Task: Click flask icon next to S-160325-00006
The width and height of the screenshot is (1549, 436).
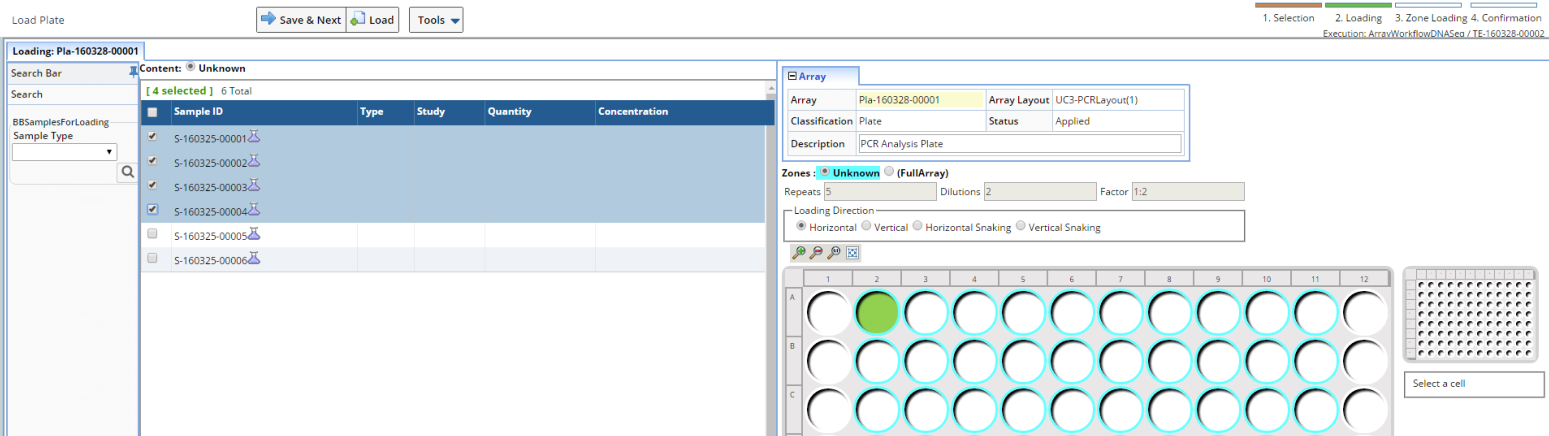Action: click(x=254, y=258)
